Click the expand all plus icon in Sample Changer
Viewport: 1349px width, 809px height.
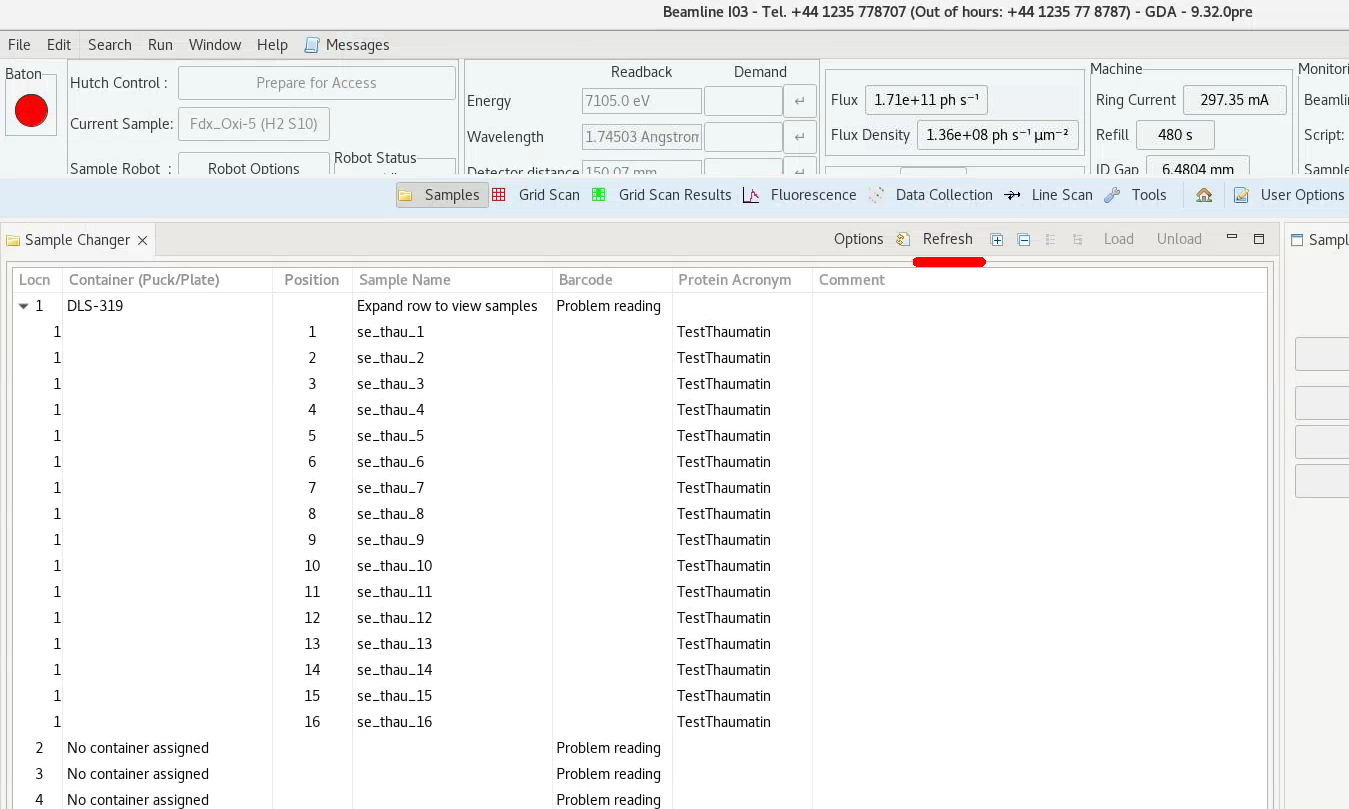pos(997,239)
